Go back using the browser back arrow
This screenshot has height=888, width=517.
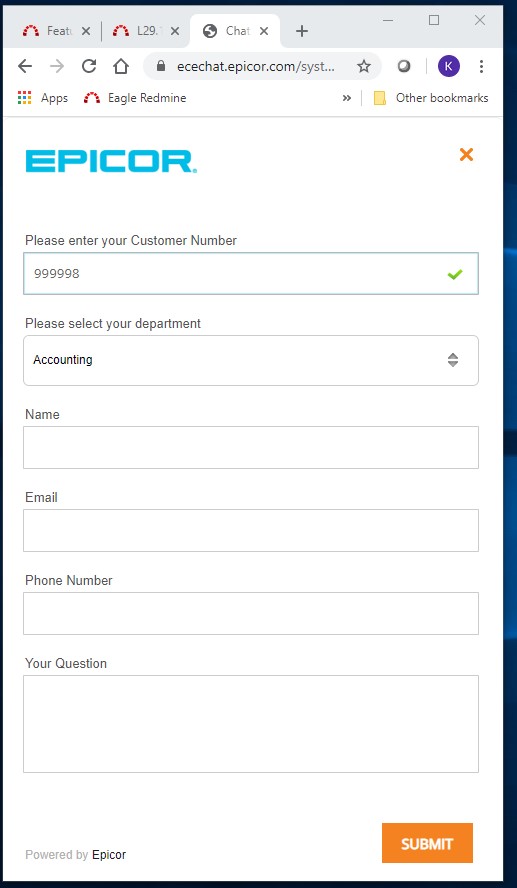[25, 66]
